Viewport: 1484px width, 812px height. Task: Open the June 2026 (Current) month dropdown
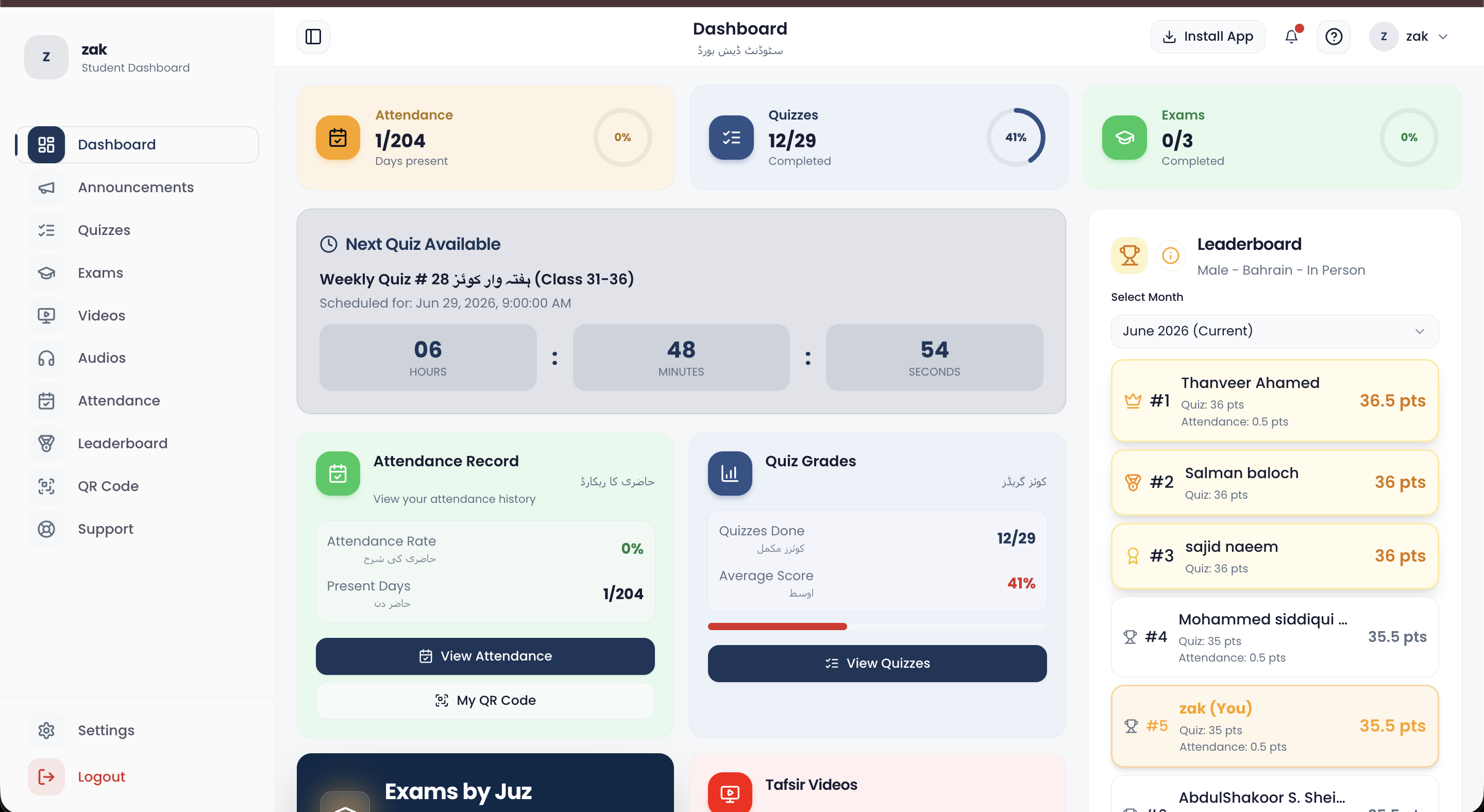[x=1274, y=331]
